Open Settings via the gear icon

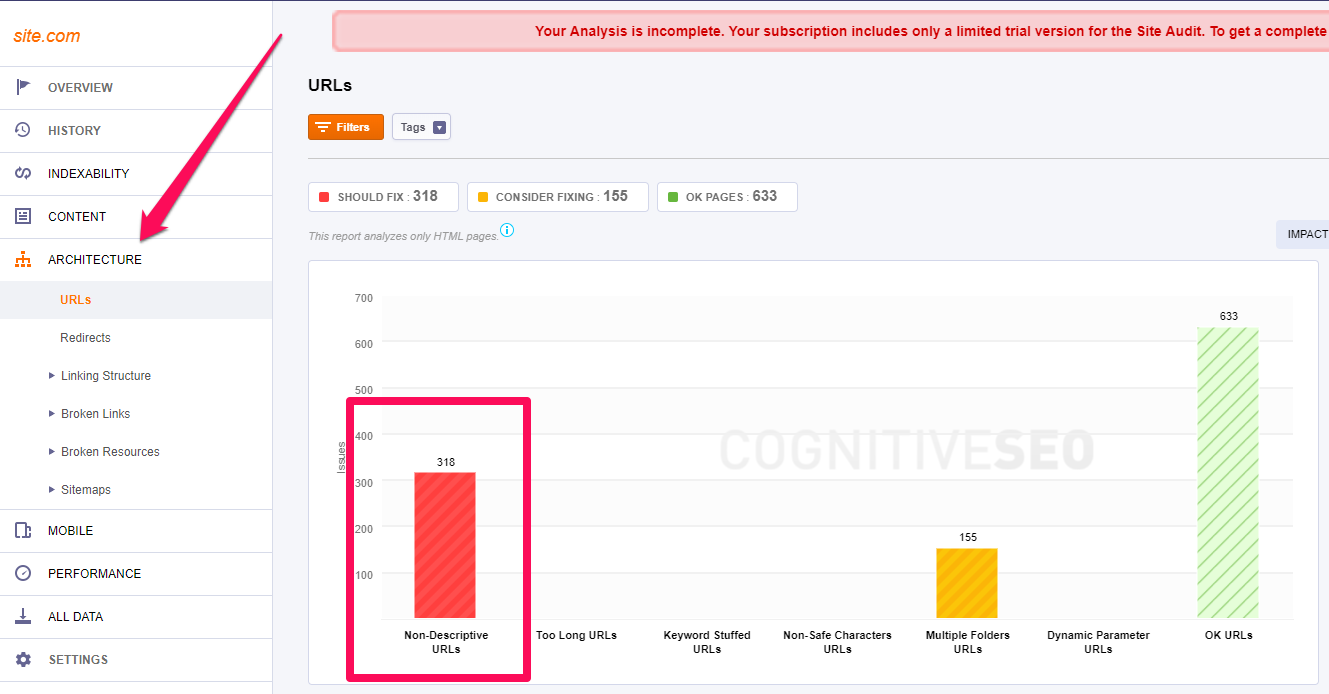tap(23, 659)
